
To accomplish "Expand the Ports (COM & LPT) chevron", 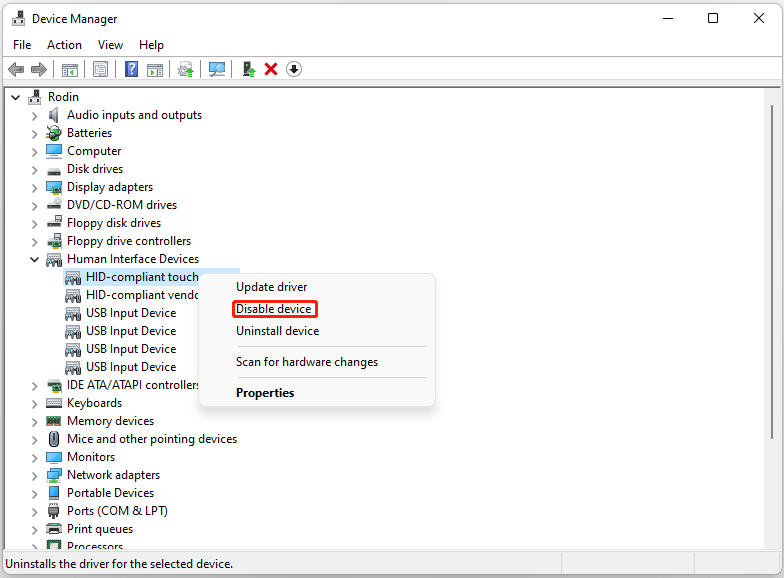I will click(x=34, y=512).
